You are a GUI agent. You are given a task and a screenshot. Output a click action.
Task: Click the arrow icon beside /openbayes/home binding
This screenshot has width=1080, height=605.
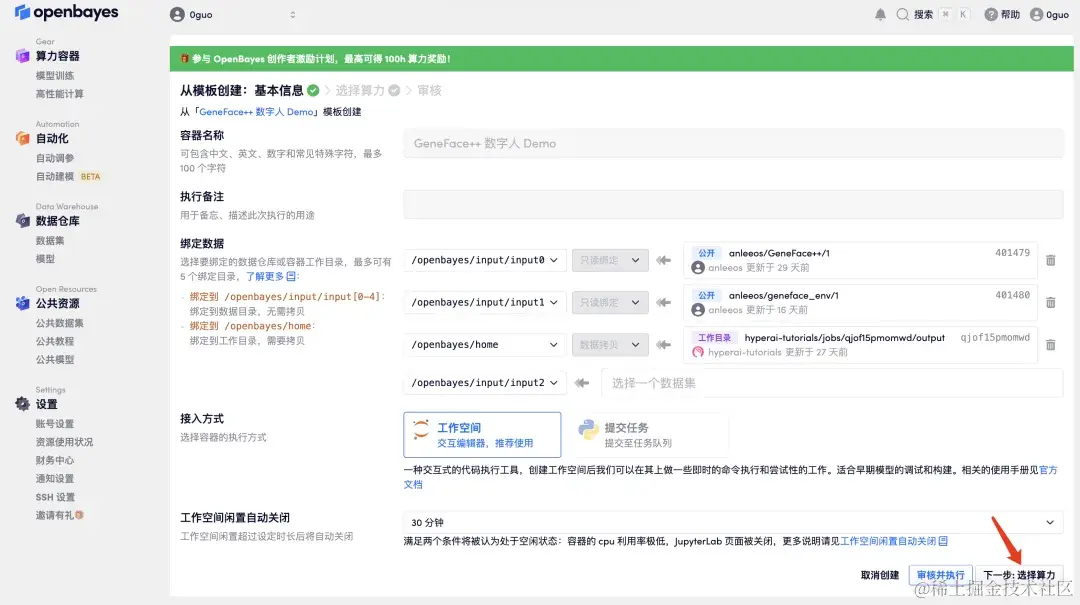pyautogui.click(x=663, y=345)
